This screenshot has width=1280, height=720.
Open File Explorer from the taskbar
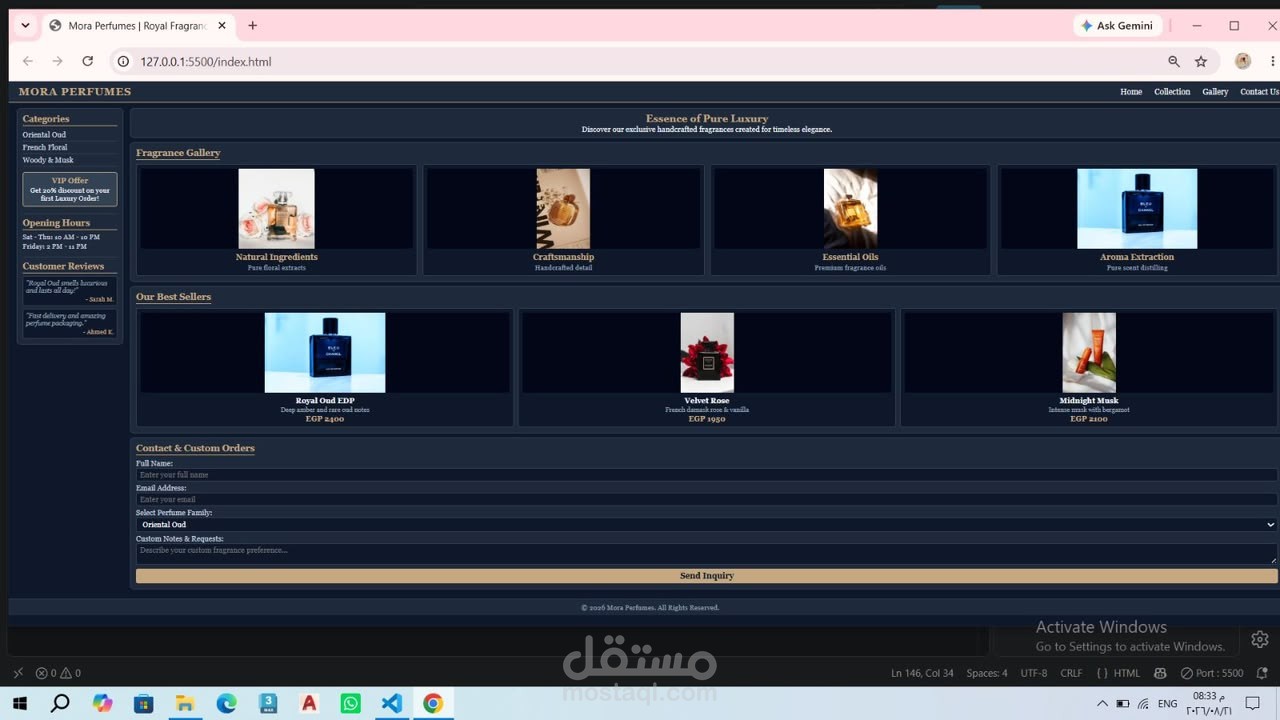[185, 703]
